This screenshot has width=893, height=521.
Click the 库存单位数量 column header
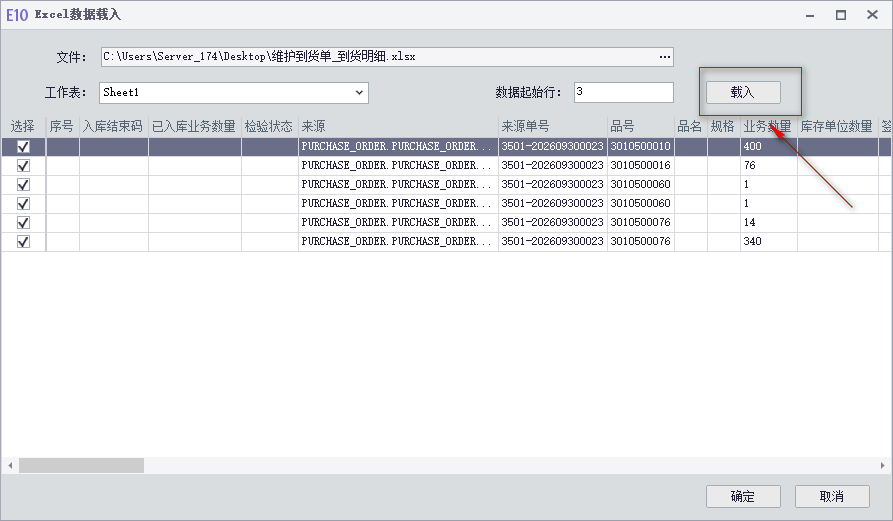click(x=837, y=126)
